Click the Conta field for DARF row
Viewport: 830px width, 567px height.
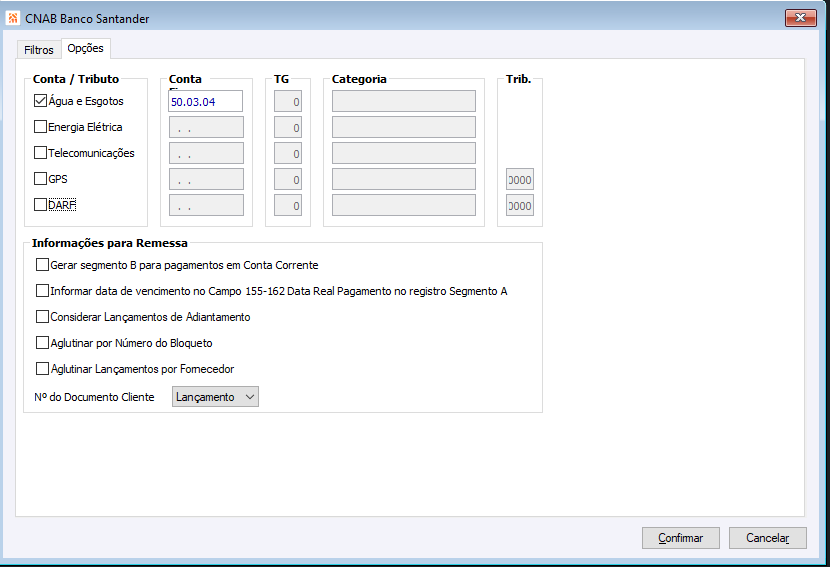(x=206, y=205)
